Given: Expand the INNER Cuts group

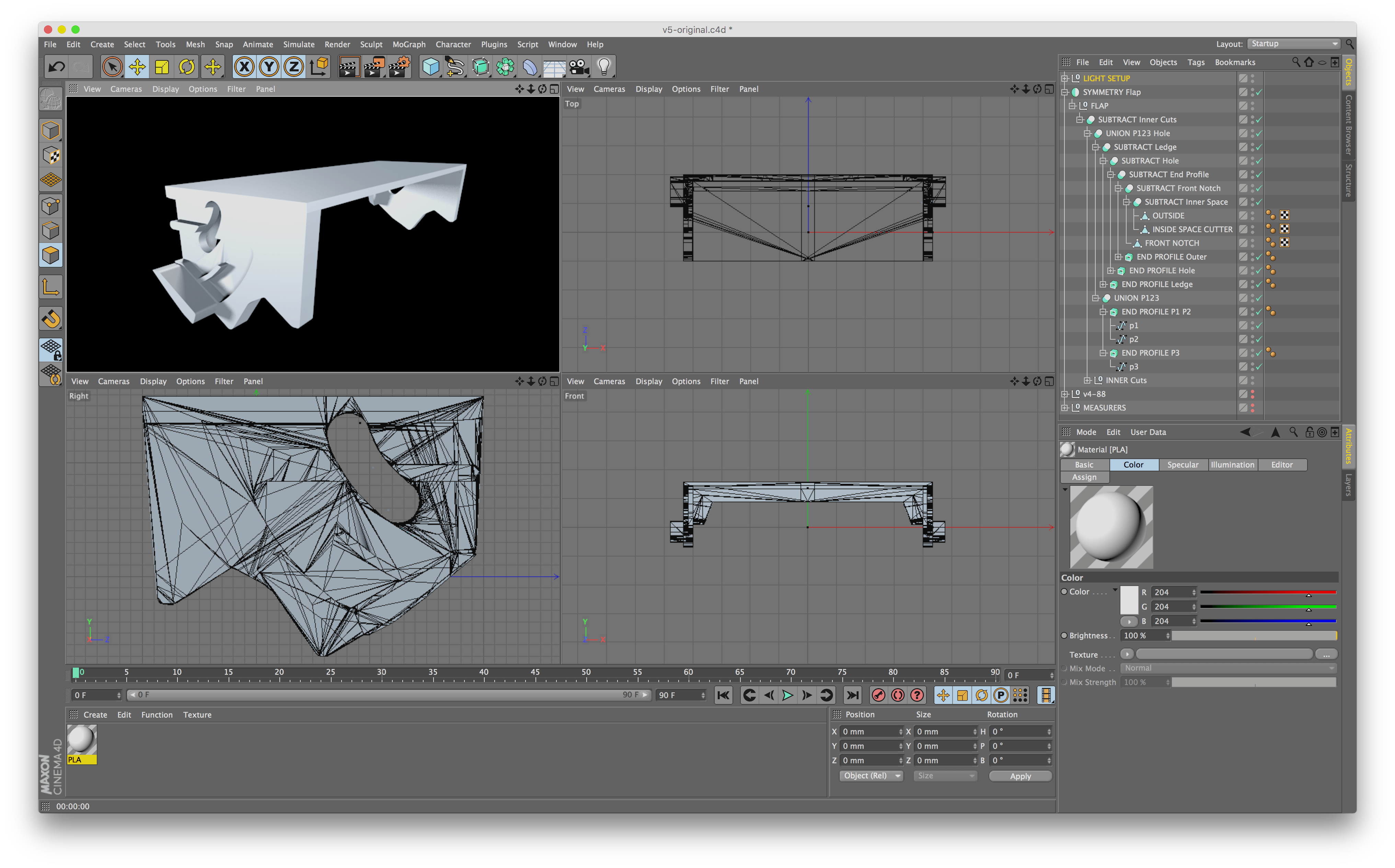Looking at the screenshot, I should [x=1088, y=380].
